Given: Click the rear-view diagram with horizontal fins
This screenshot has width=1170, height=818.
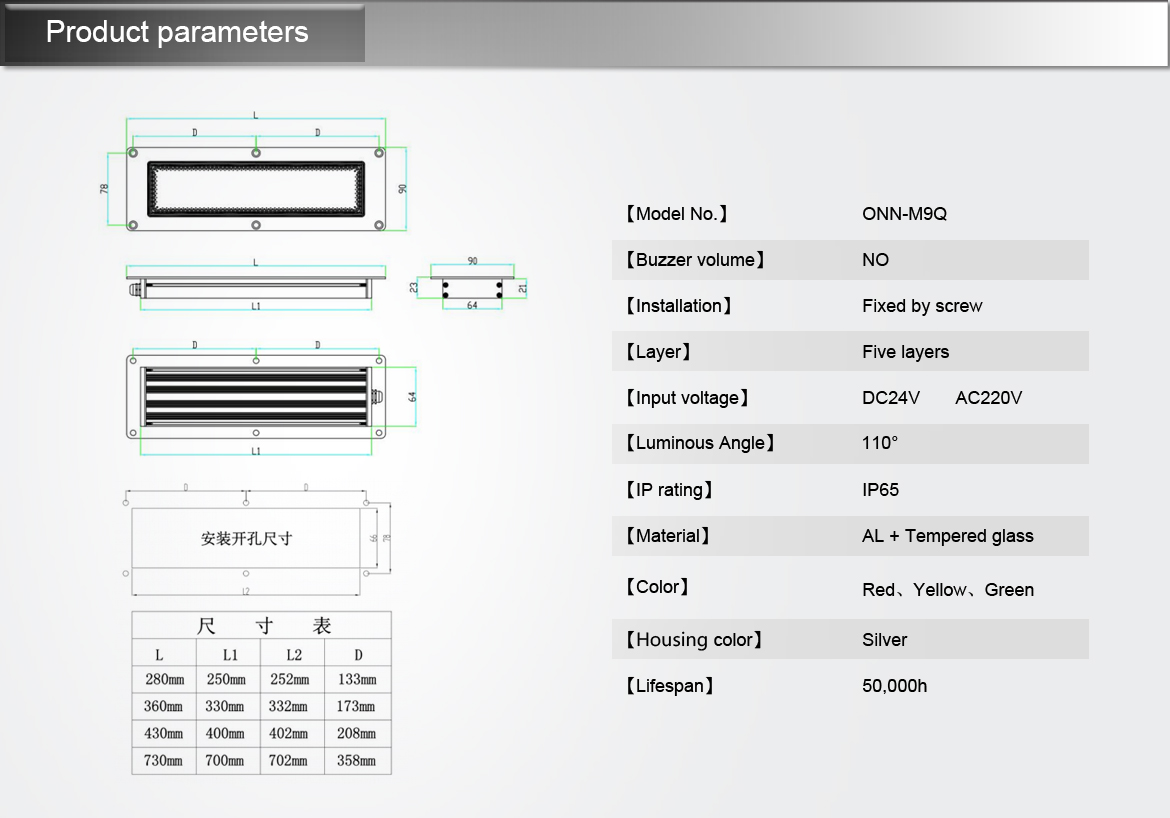Looking at the screenshot, I should tap(256, 397).
